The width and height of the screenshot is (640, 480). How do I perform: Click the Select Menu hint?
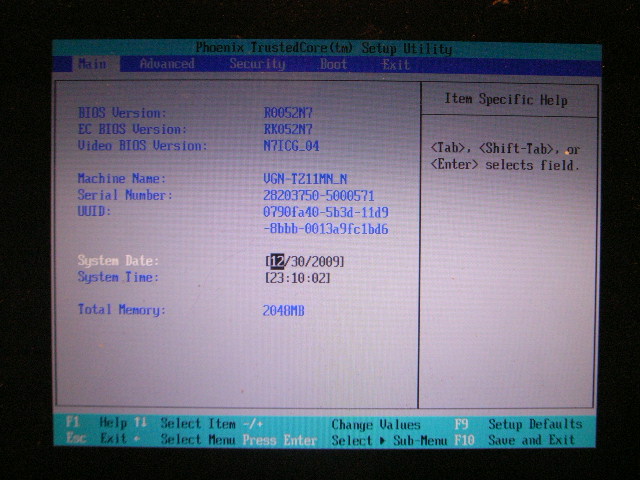coord(198,440)
